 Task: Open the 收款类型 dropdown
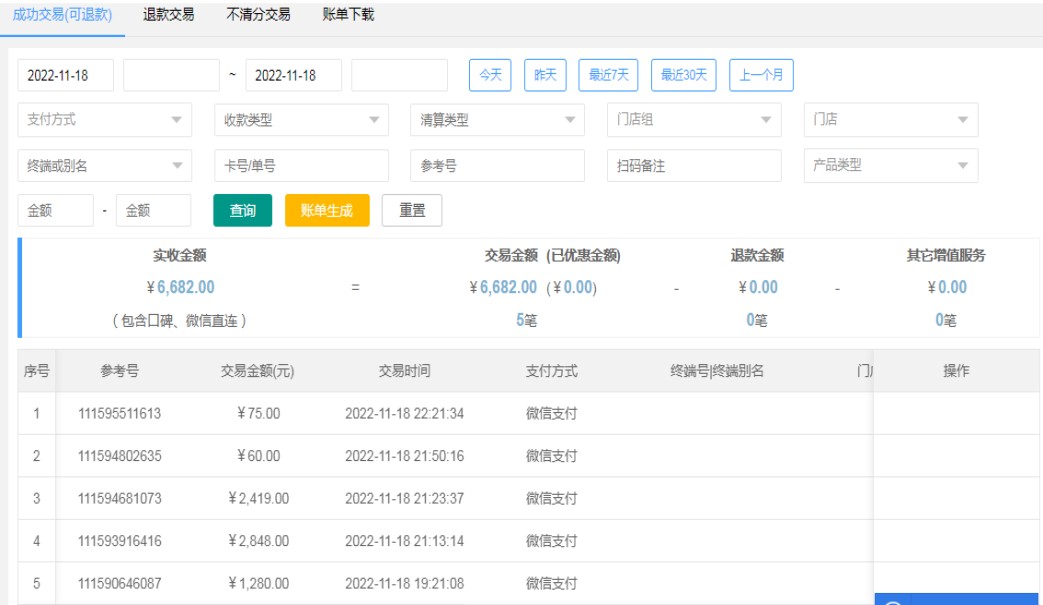(301, 120)
